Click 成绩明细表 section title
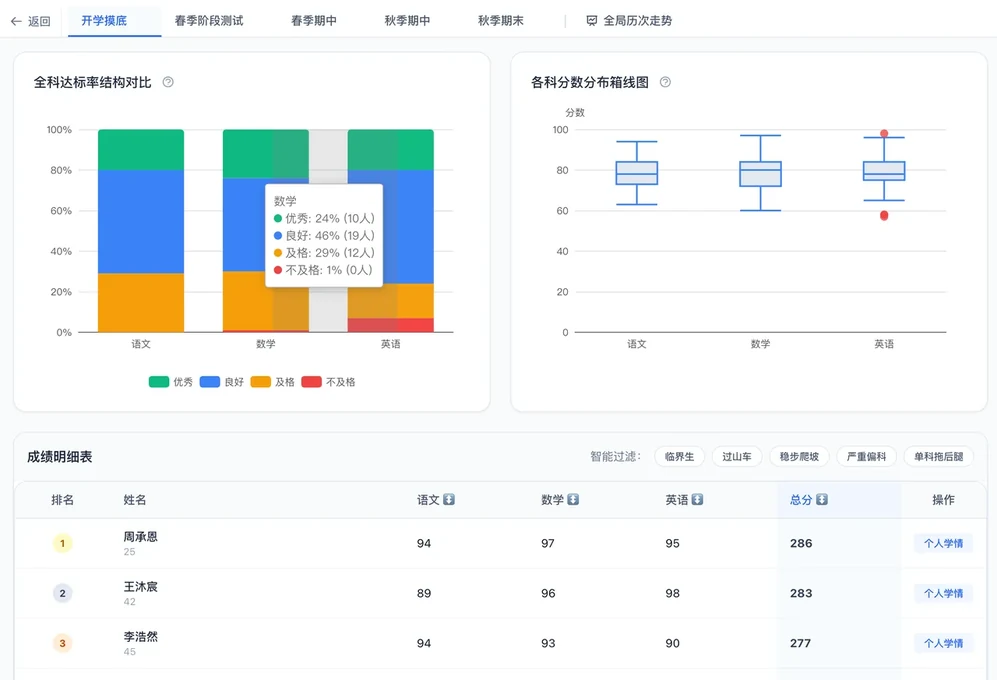The image size is (997, 680). click(x=60, y=457)
